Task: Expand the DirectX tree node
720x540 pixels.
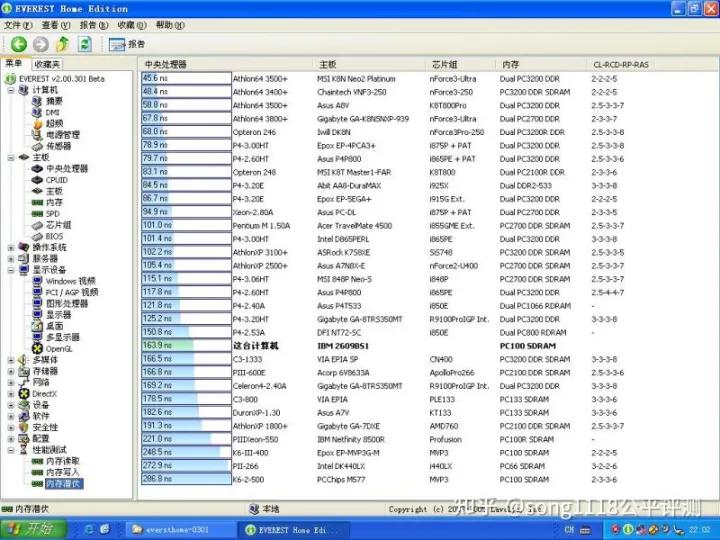Action: click(10, 394)
